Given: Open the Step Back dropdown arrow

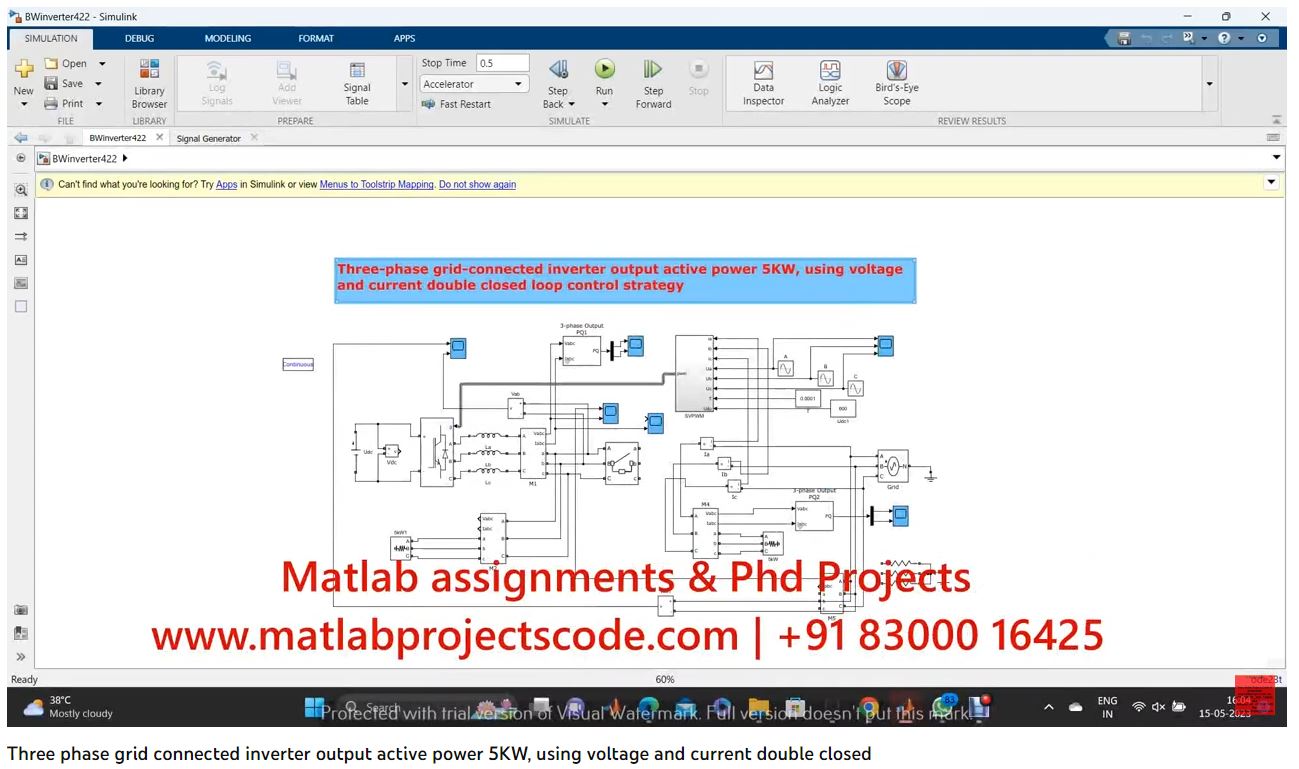Looking at the screenshot, I should pyautogui.click(x=571, y=104).
